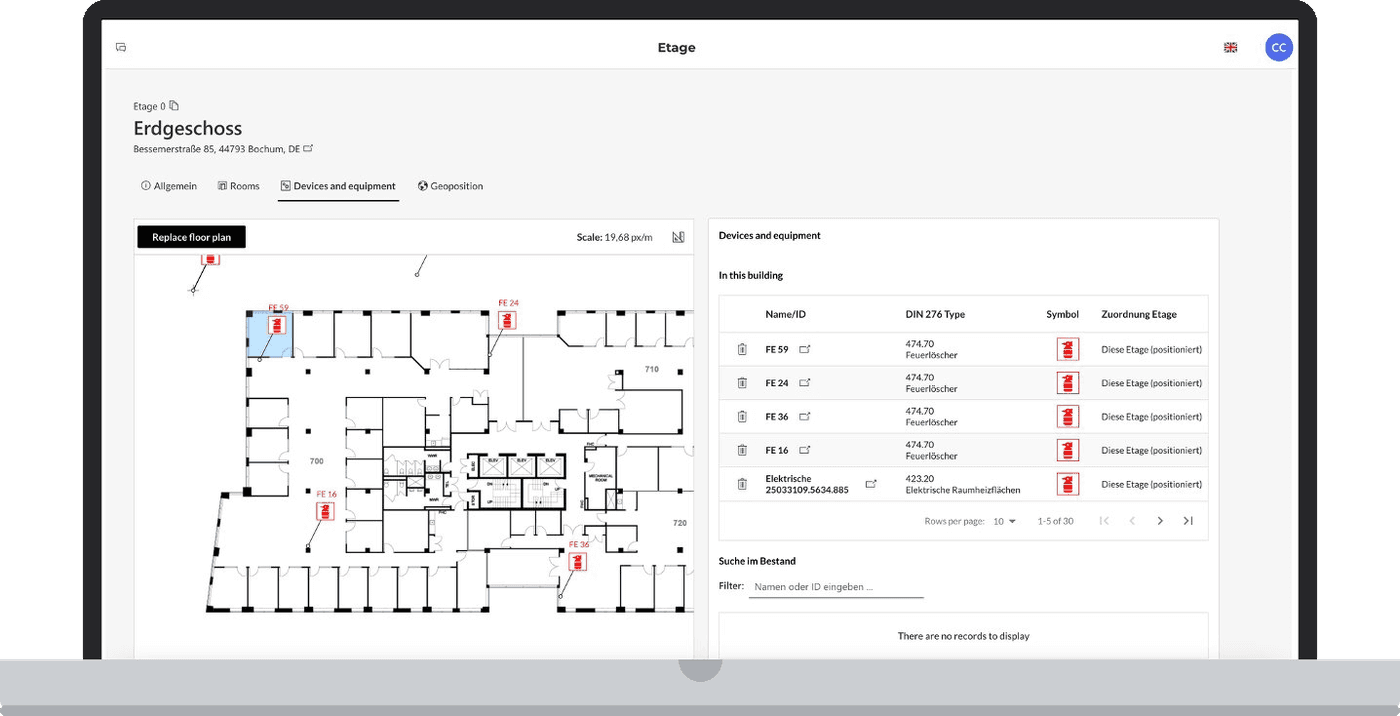Screen dimensions: 1400x716
Task: Open Elektrische device via its link icon
Action: pos(871,484)
